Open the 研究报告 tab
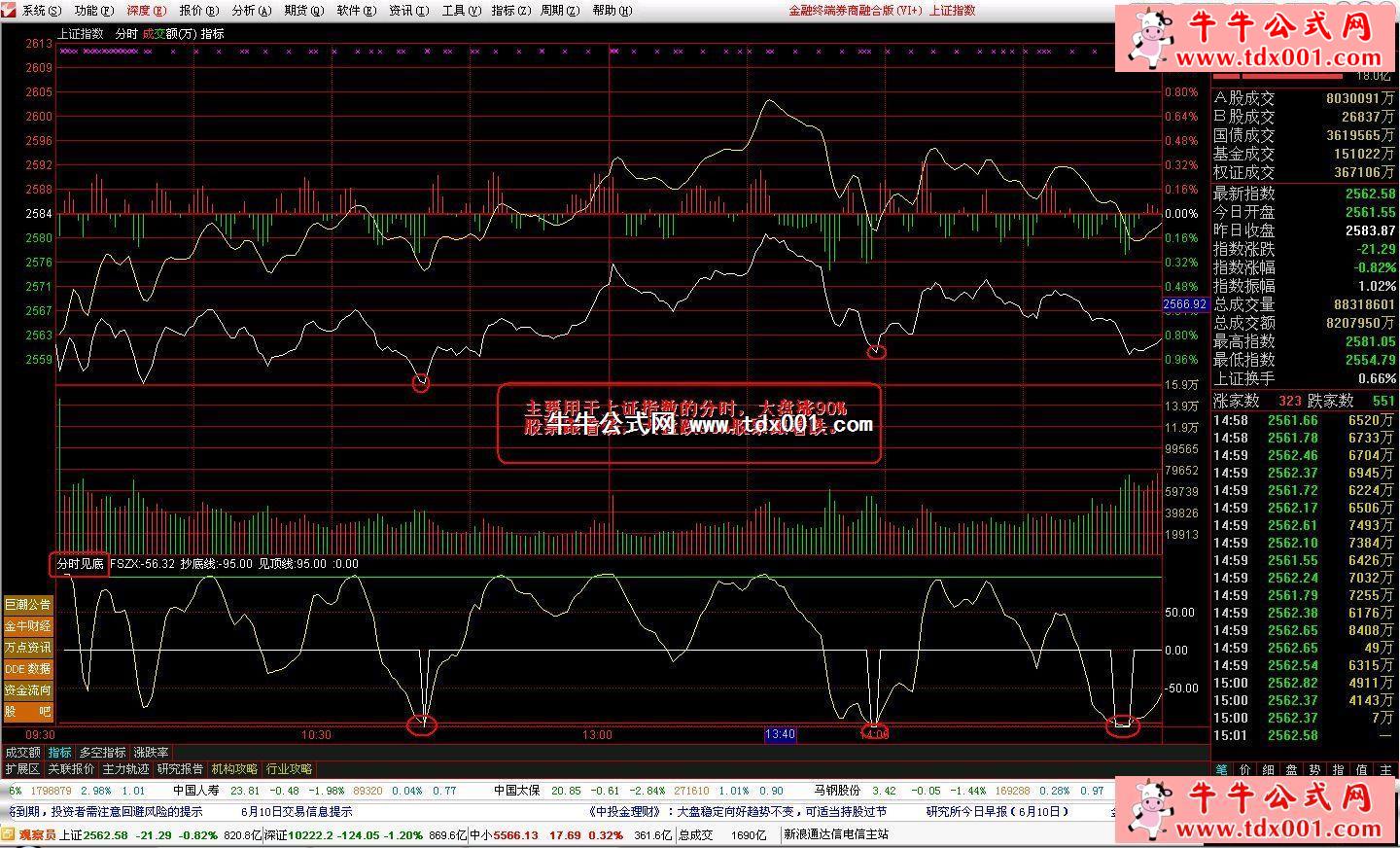The height and width of the screenshot is (848, 1400). (180, 769)
